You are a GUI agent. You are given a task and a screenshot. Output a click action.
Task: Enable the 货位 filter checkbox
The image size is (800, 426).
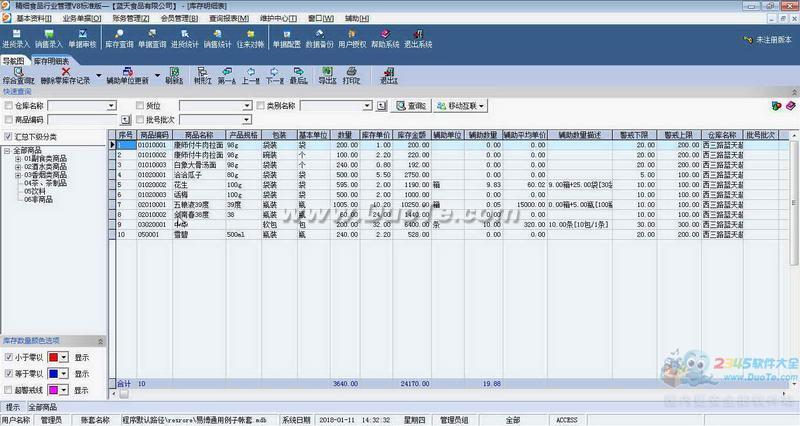pyautogui.click(x=140, y=106)
